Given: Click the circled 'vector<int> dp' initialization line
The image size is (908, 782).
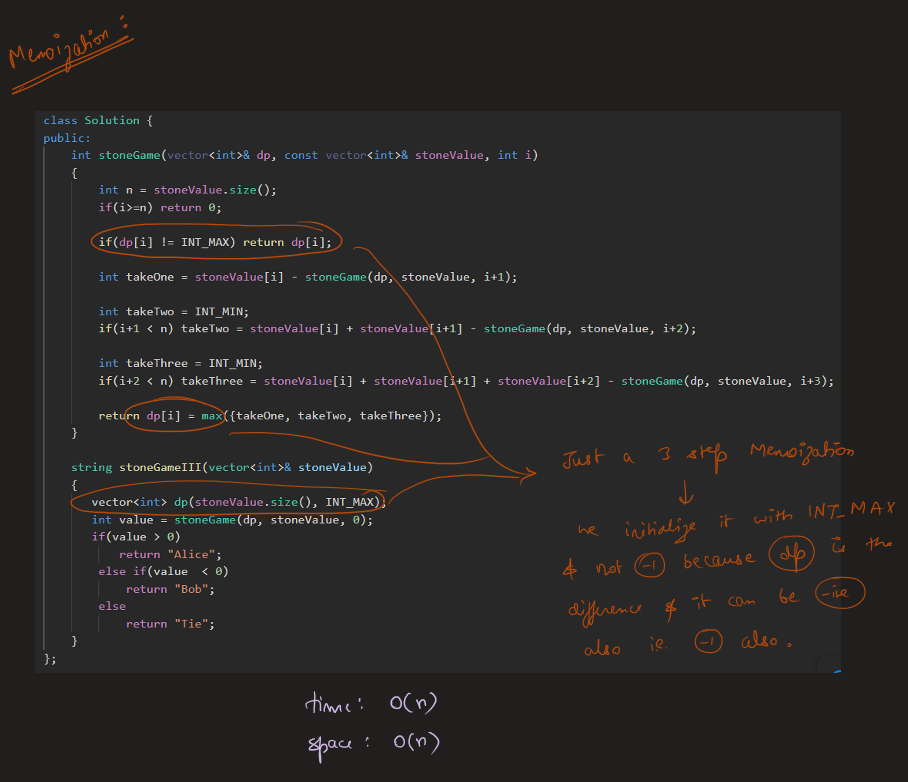Looking at the screenshot, I should [x=231, y=501].
